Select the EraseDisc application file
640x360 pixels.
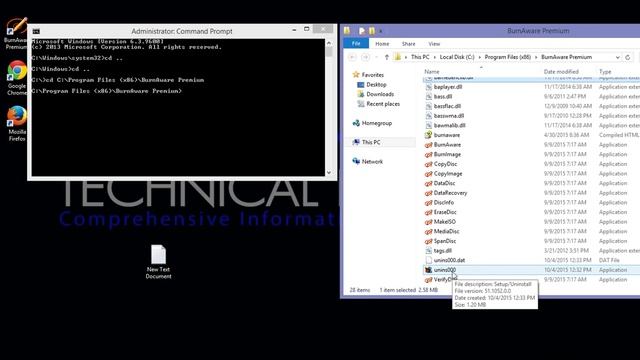[445, 212]
